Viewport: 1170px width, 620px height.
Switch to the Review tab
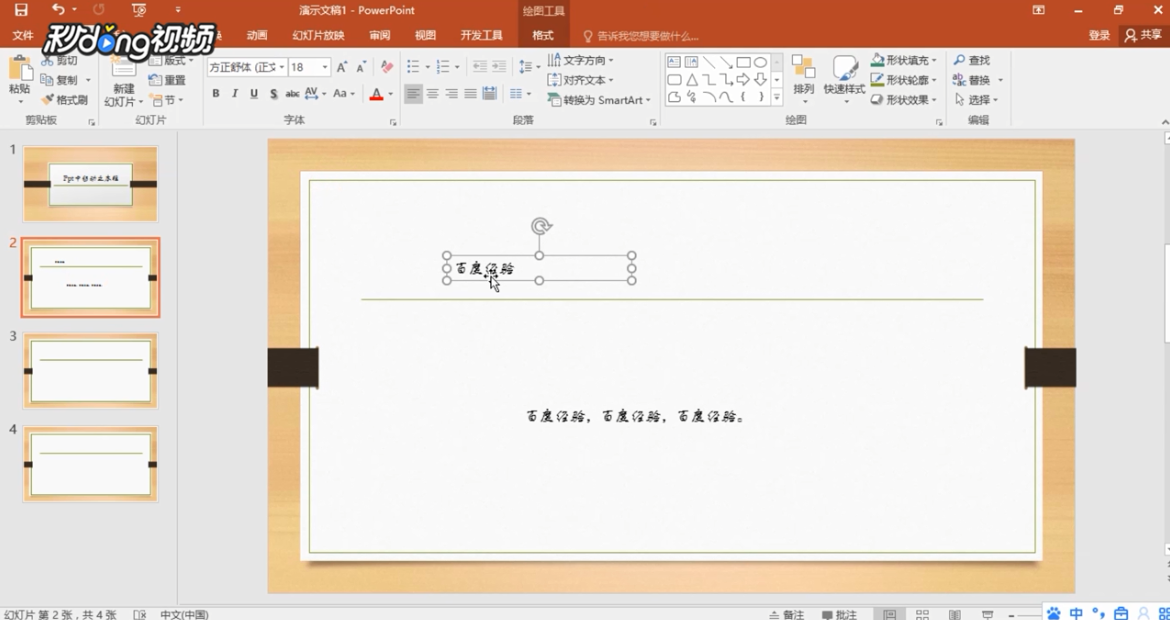[380, 35]
